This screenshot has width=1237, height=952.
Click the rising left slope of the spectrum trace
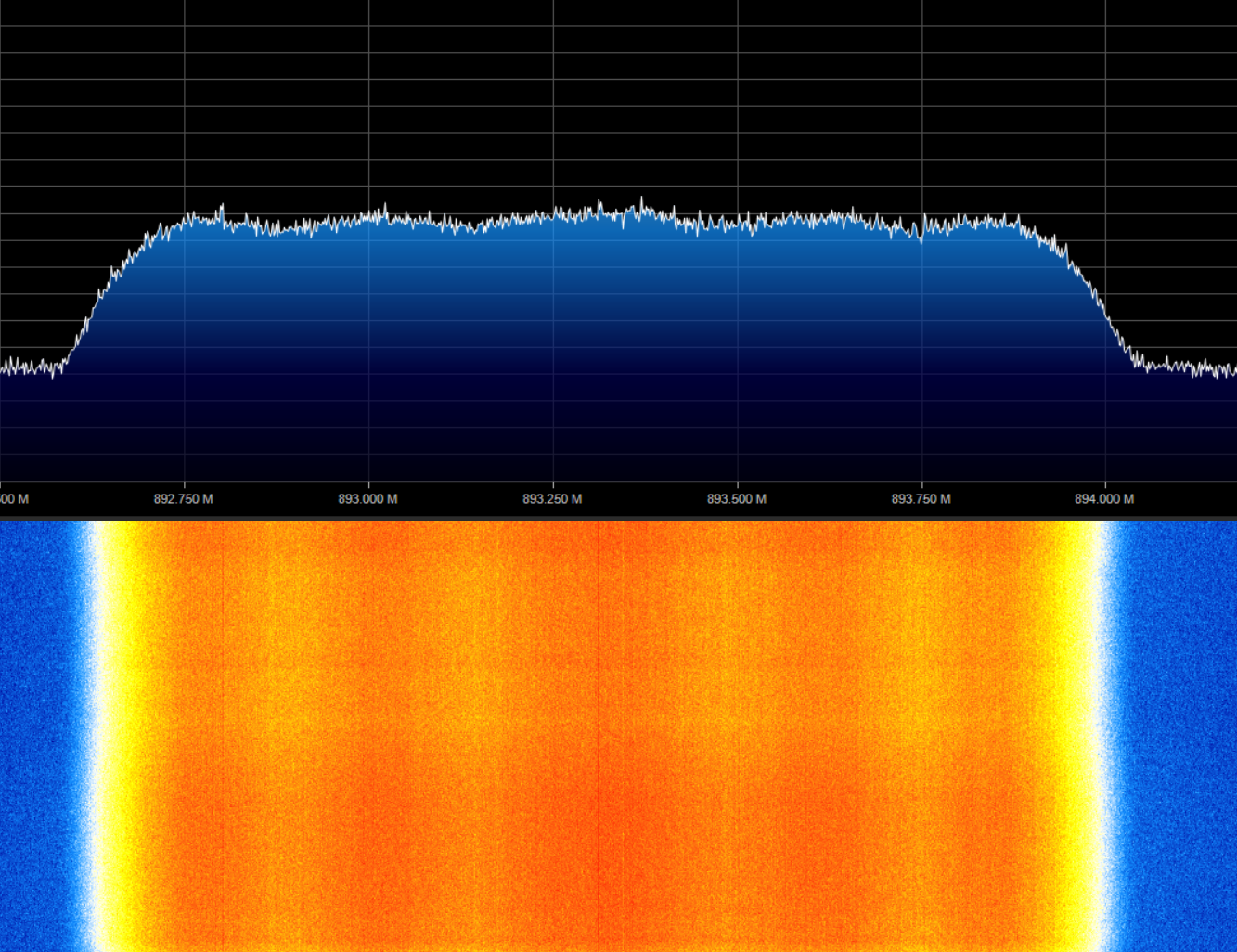click(x=102, y=289)
